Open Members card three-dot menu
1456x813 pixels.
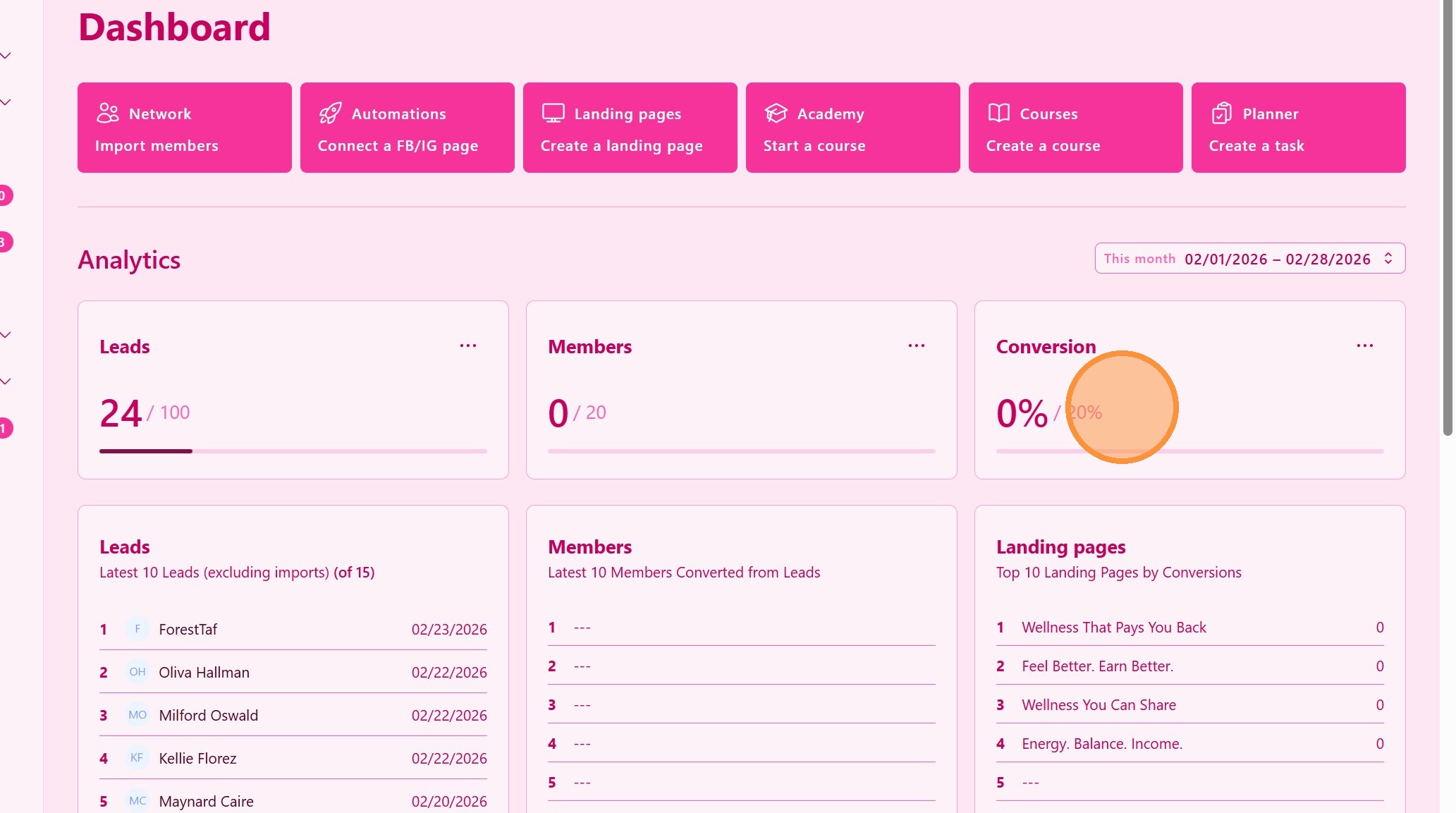click(x=916, y=346)
